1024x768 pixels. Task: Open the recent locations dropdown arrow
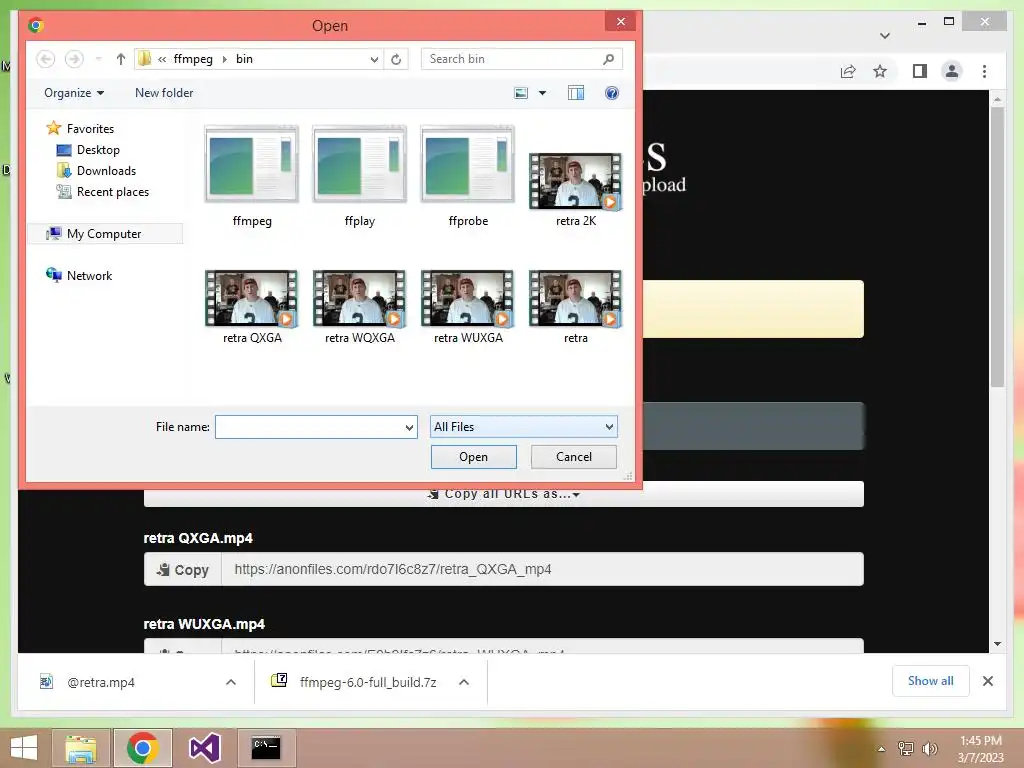point(98,59)
